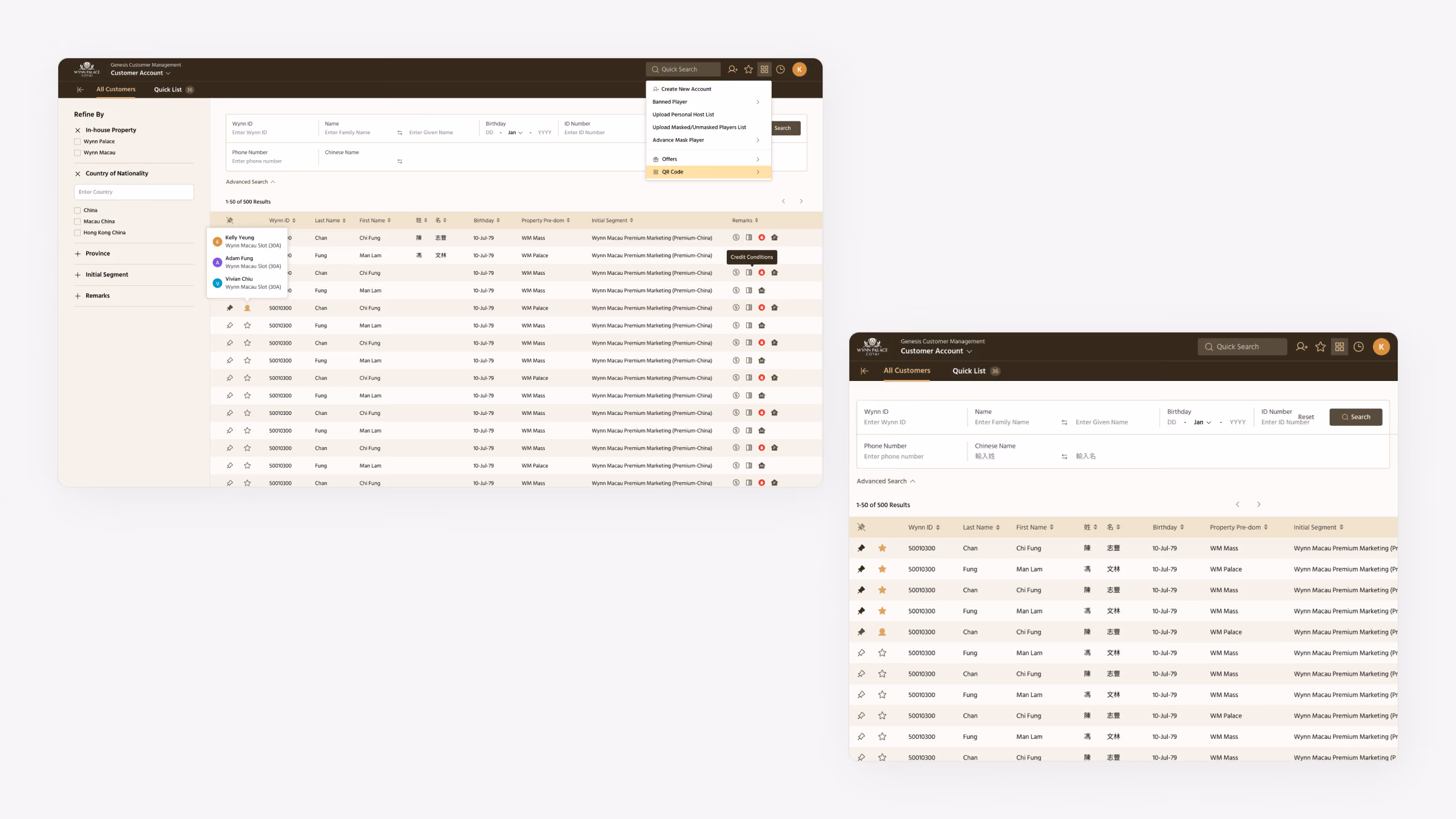Go to the next results page in the right window
This screenshot has height=819, width=1456.
click(1259, 505)
